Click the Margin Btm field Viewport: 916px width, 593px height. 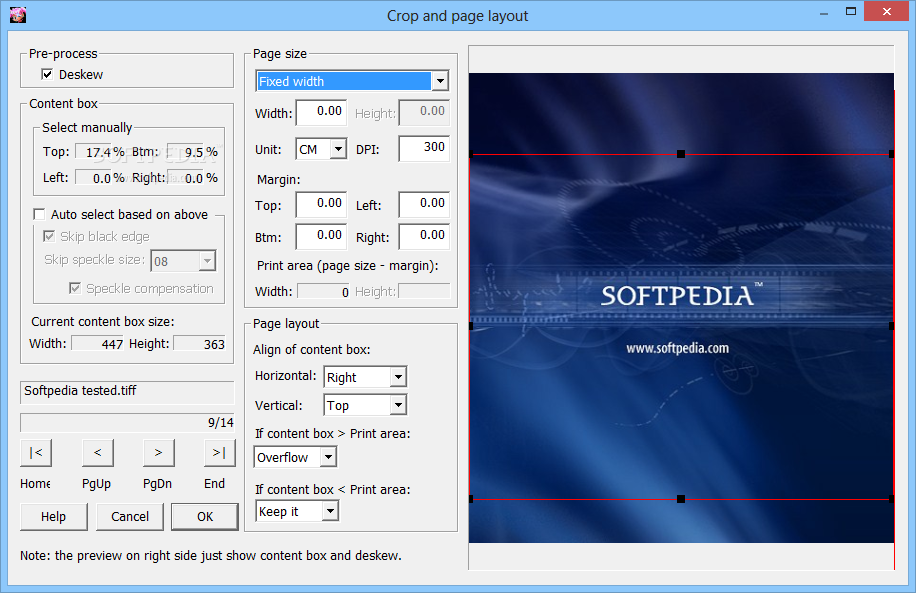click(321, 237)
